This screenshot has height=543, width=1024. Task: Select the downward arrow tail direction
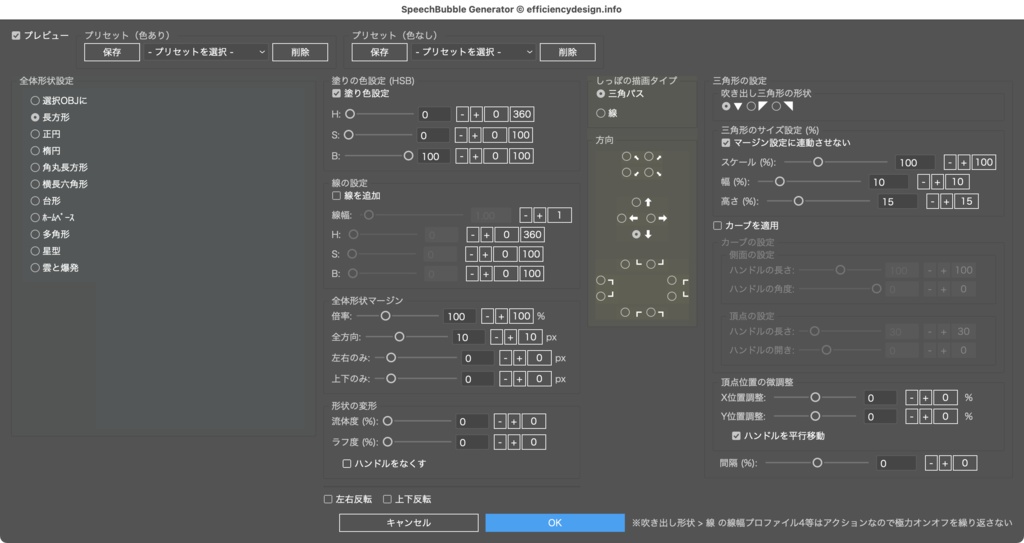(x=636, y=234)
